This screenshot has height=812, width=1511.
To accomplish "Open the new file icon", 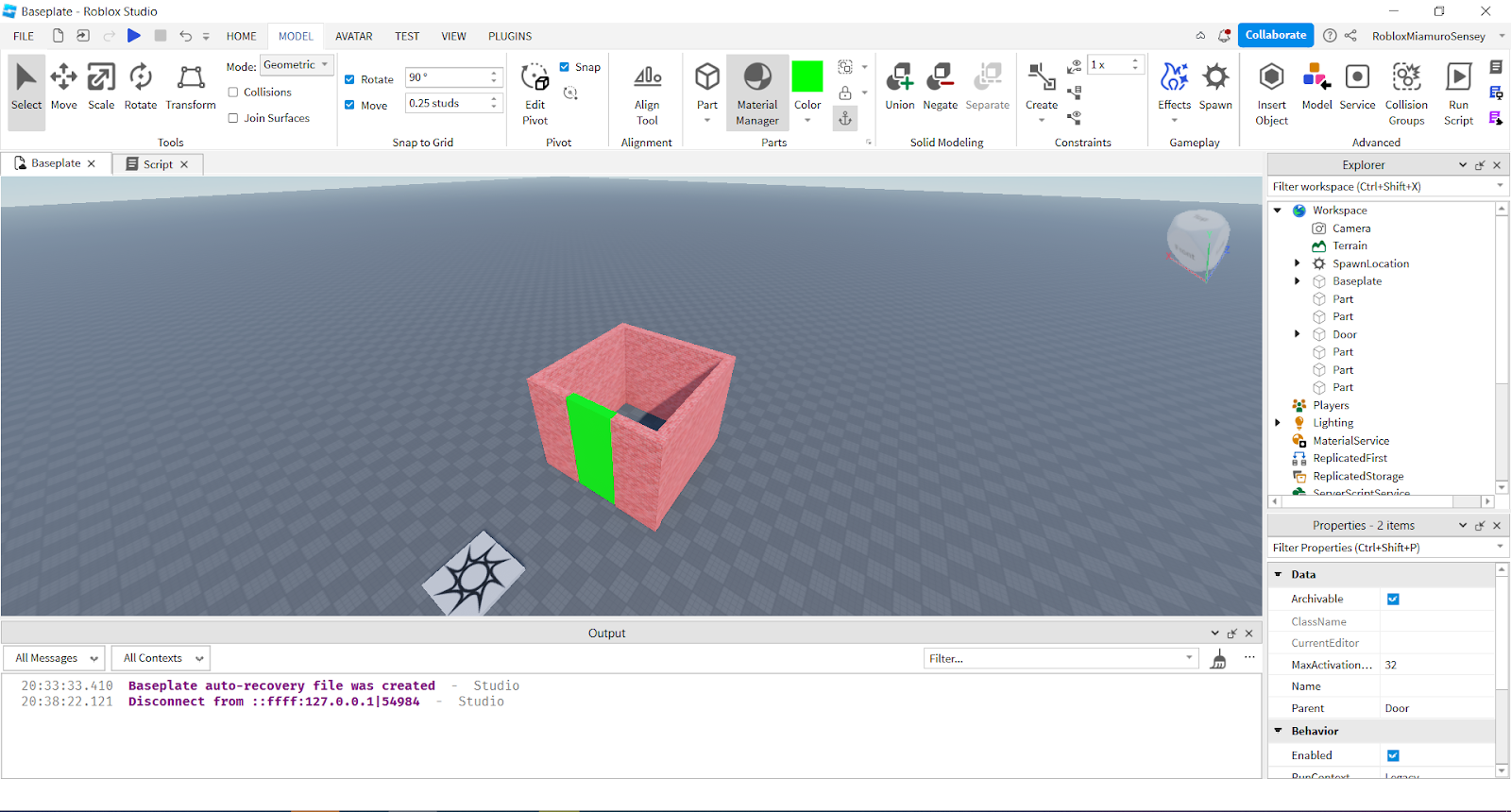I will click(58, 36).
